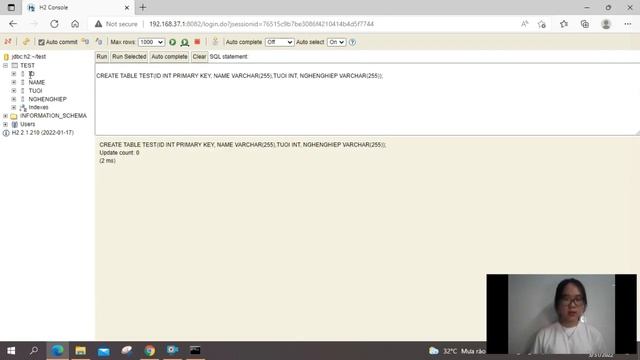
Task: Expand the Users node
Action: point(5,124)
